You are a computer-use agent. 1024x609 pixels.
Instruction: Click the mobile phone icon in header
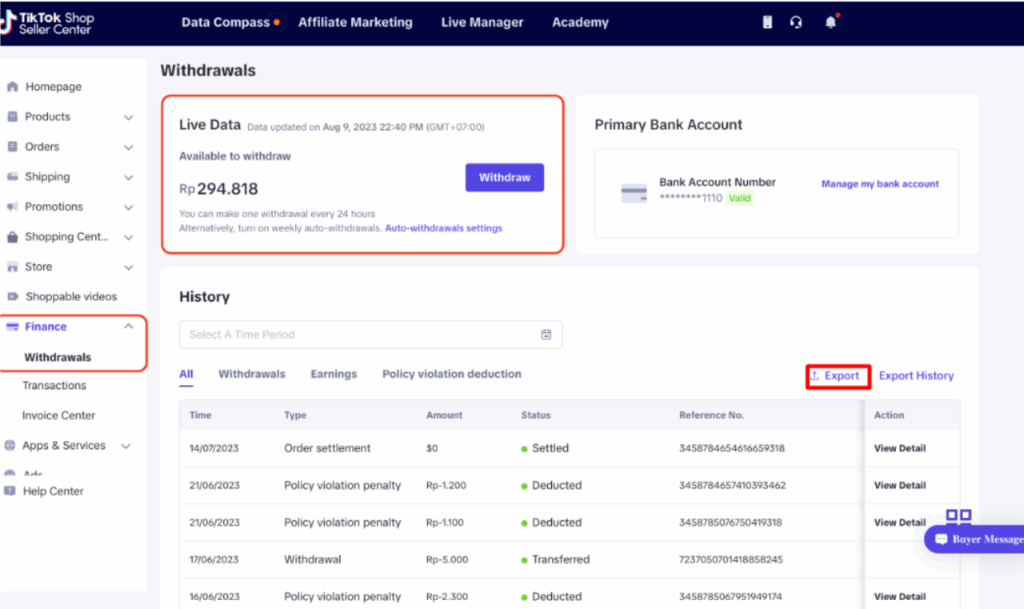pos(767,22)
